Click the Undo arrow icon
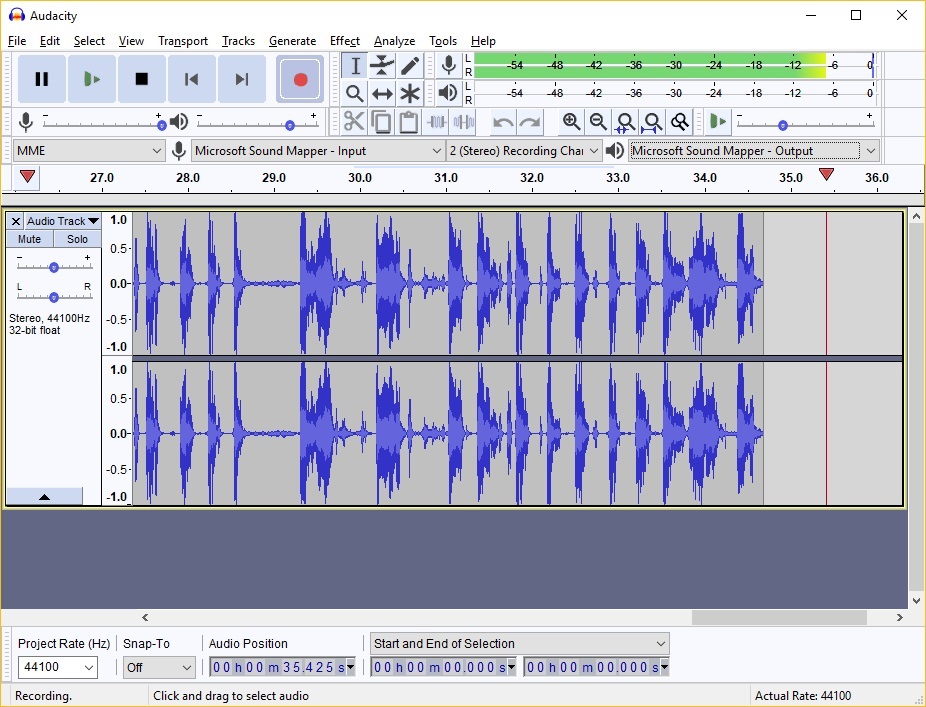The height and width of the screenshot is (707, 926). click(503, 122)
